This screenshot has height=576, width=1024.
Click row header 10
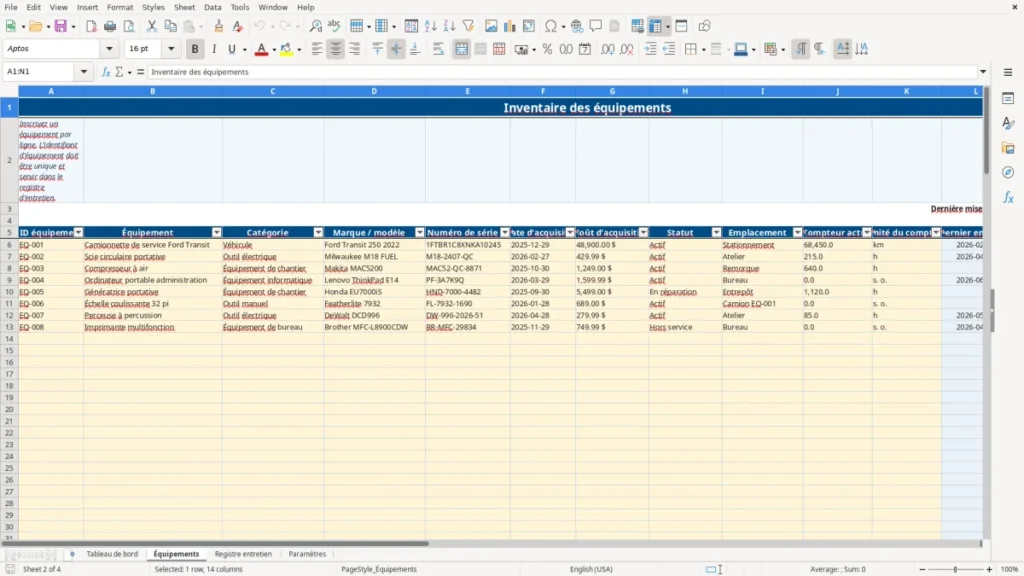coord(9,292)
